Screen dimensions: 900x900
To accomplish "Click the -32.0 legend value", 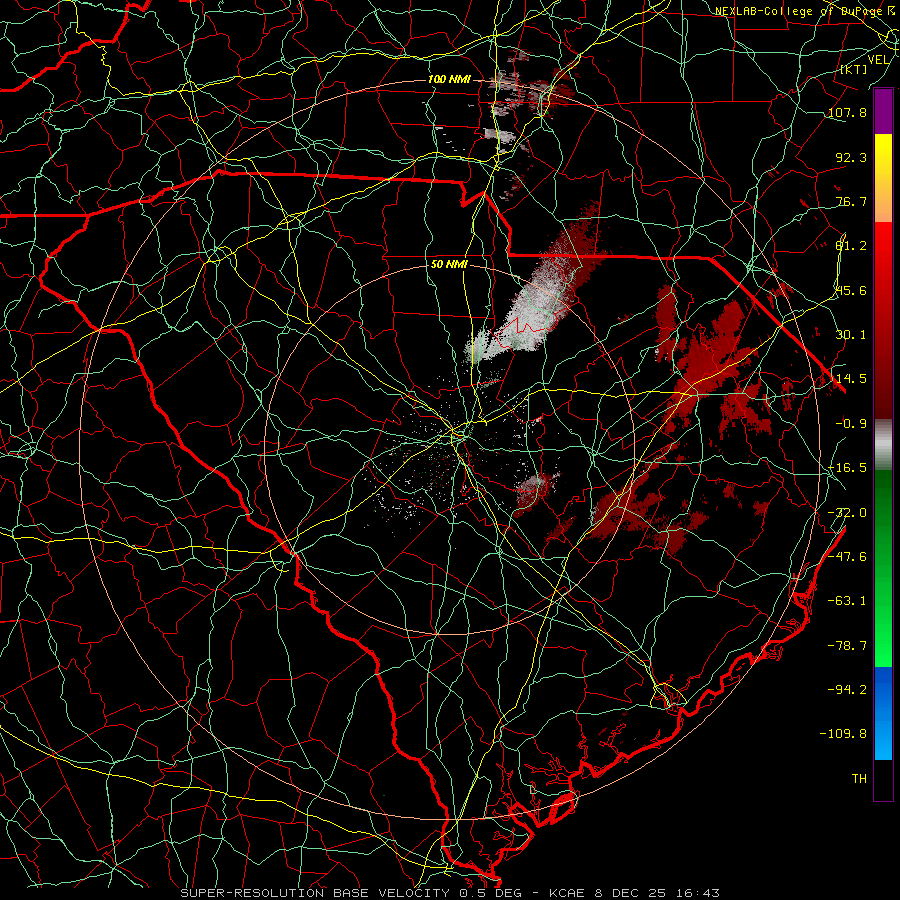I will coord(847,513).
